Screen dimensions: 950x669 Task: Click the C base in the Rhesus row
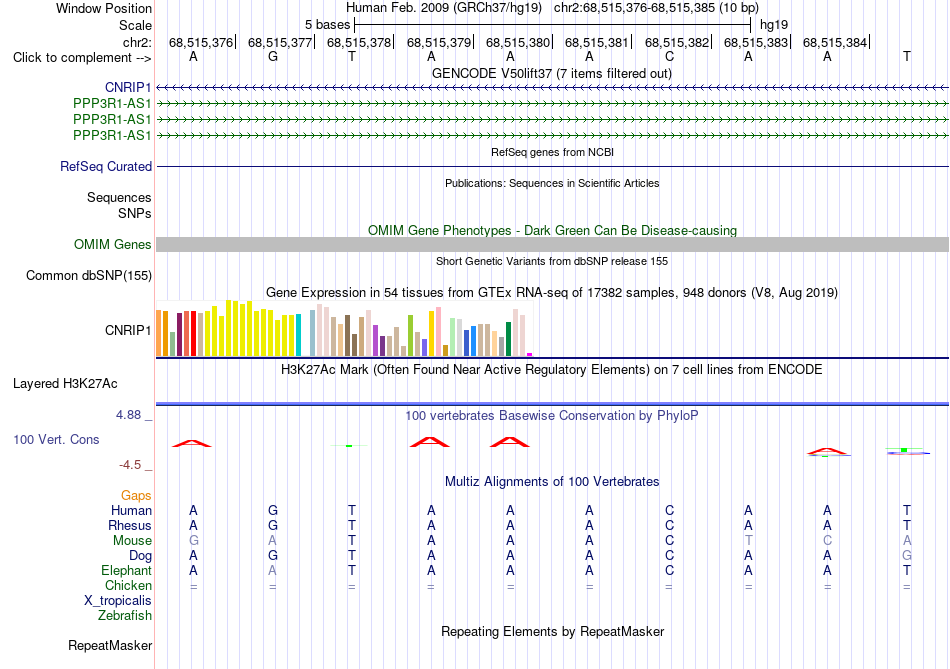(669, 525)
